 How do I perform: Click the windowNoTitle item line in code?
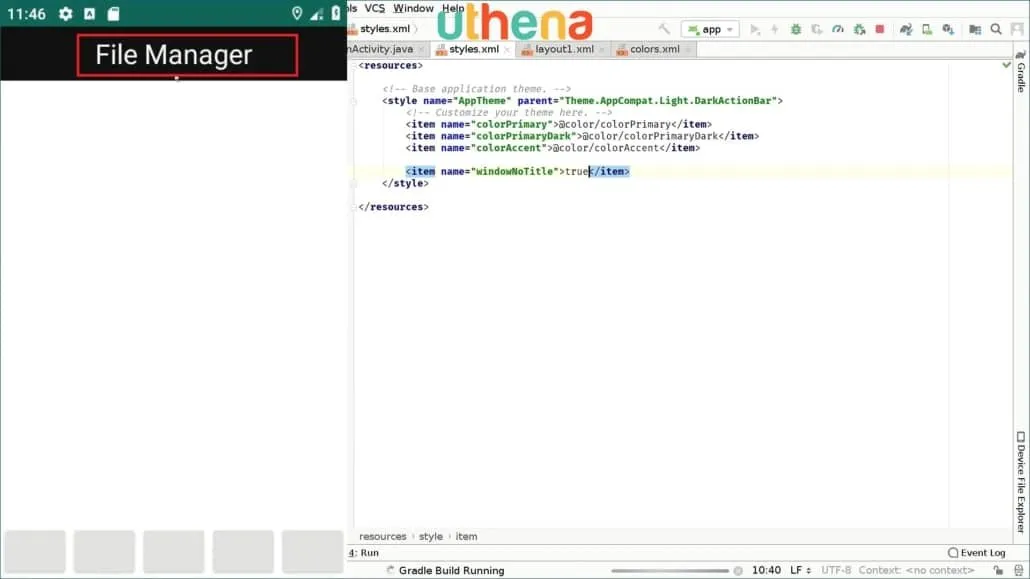pyautogui.click(x=517, y=172)
